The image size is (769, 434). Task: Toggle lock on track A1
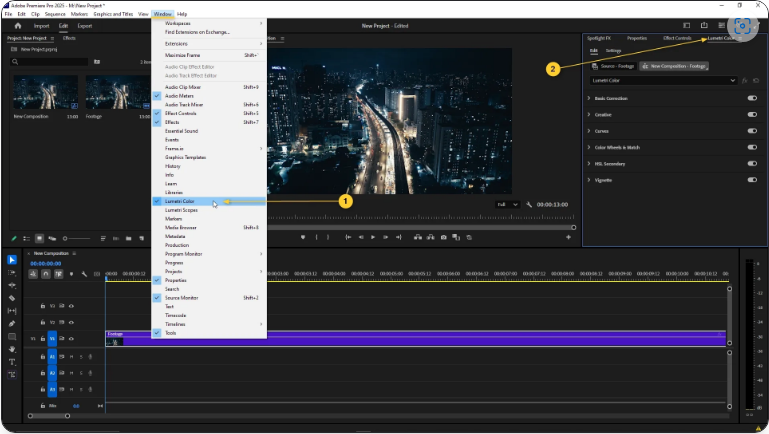(43, 357)
